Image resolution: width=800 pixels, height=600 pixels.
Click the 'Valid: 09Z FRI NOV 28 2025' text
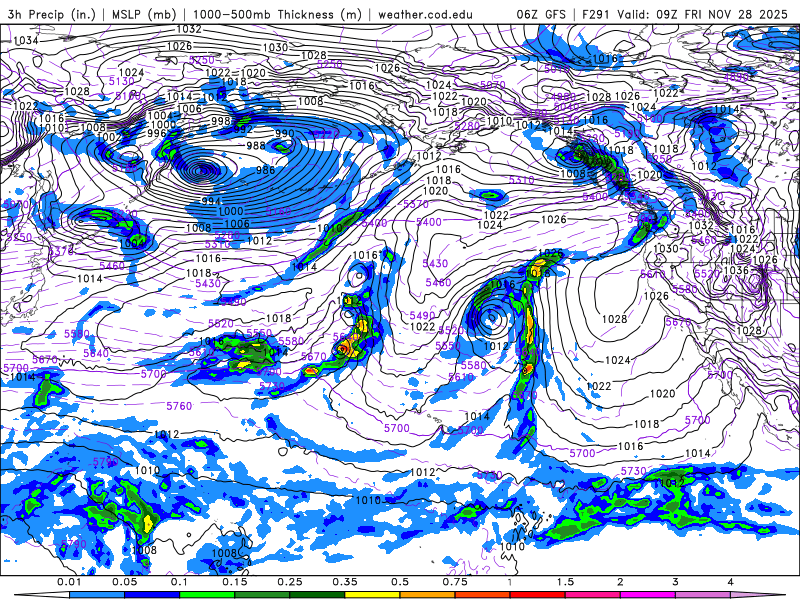(703, 14)
